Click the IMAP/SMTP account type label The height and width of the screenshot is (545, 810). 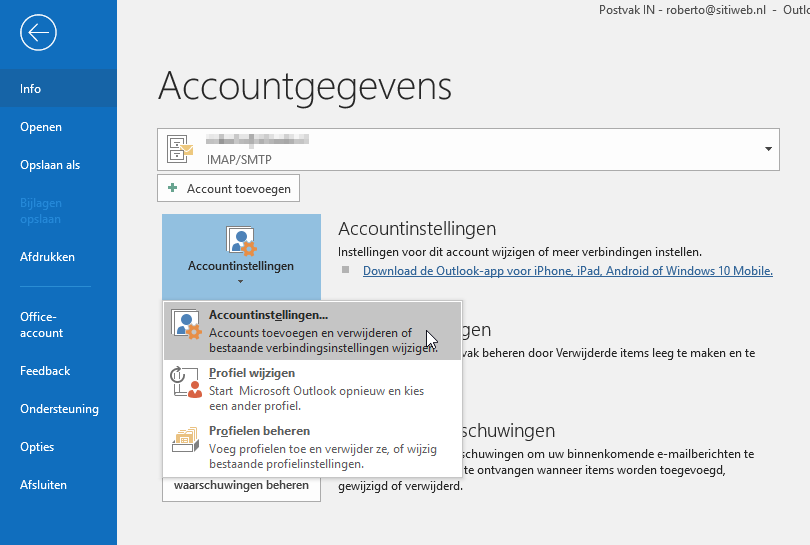click(x=239, y=160)
